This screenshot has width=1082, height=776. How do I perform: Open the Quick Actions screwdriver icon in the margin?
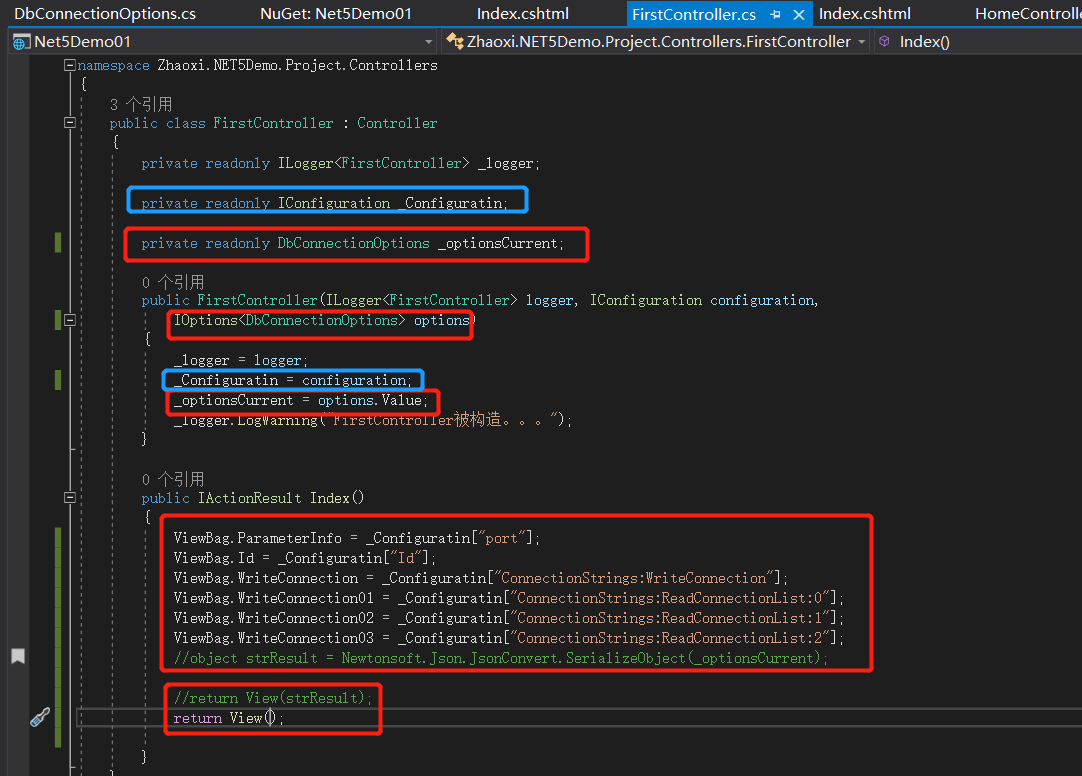tap(38, 717)
